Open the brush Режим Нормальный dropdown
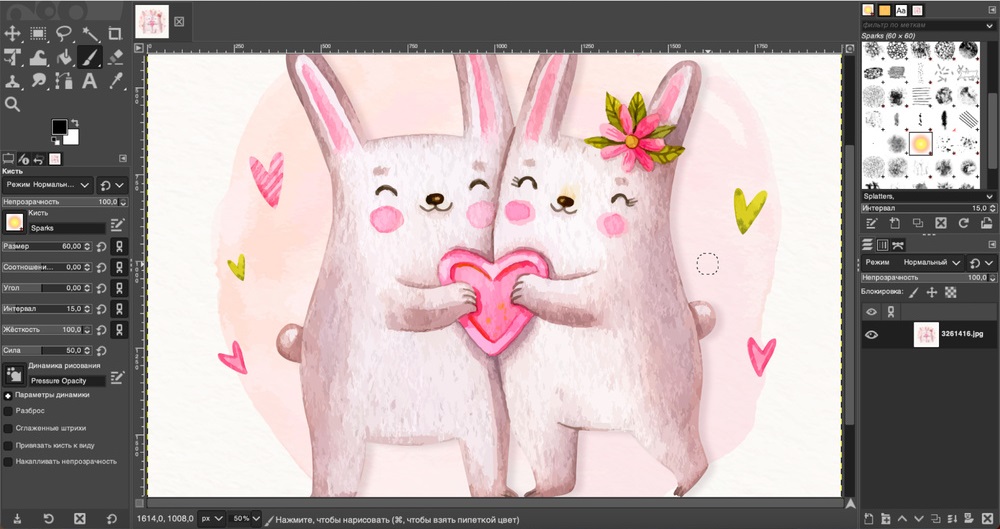The width and height of the screenshot is (1000, 529). click(x=48, y=185)
